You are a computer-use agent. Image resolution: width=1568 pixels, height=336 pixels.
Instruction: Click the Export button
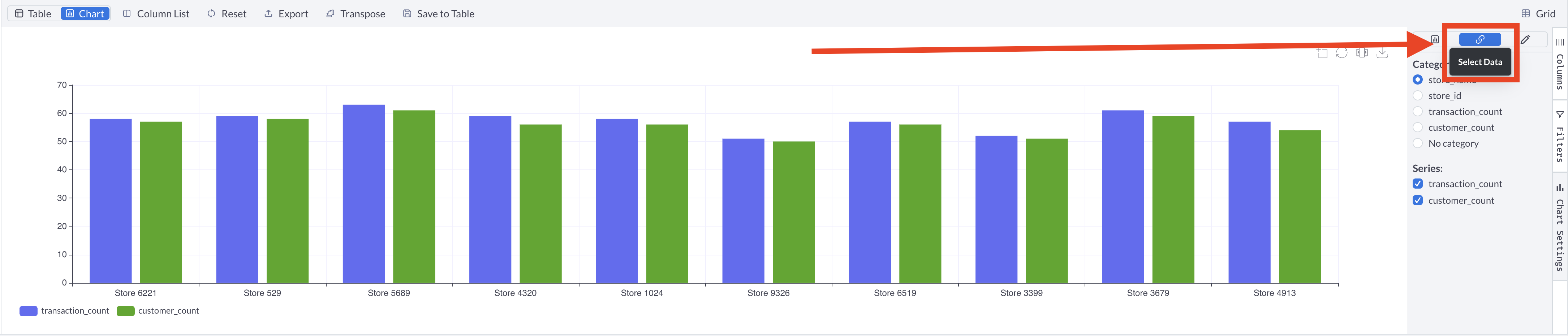click(x=286, y=13)
